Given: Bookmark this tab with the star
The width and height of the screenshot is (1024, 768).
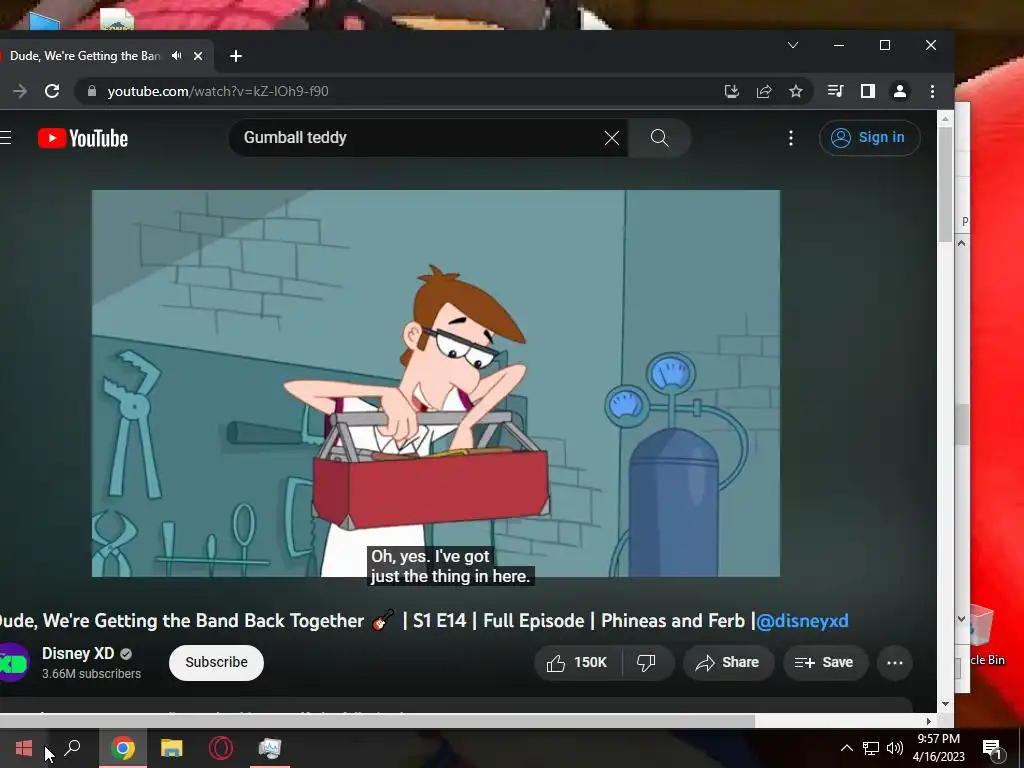Looking at the screenshot, I should 795,91.
